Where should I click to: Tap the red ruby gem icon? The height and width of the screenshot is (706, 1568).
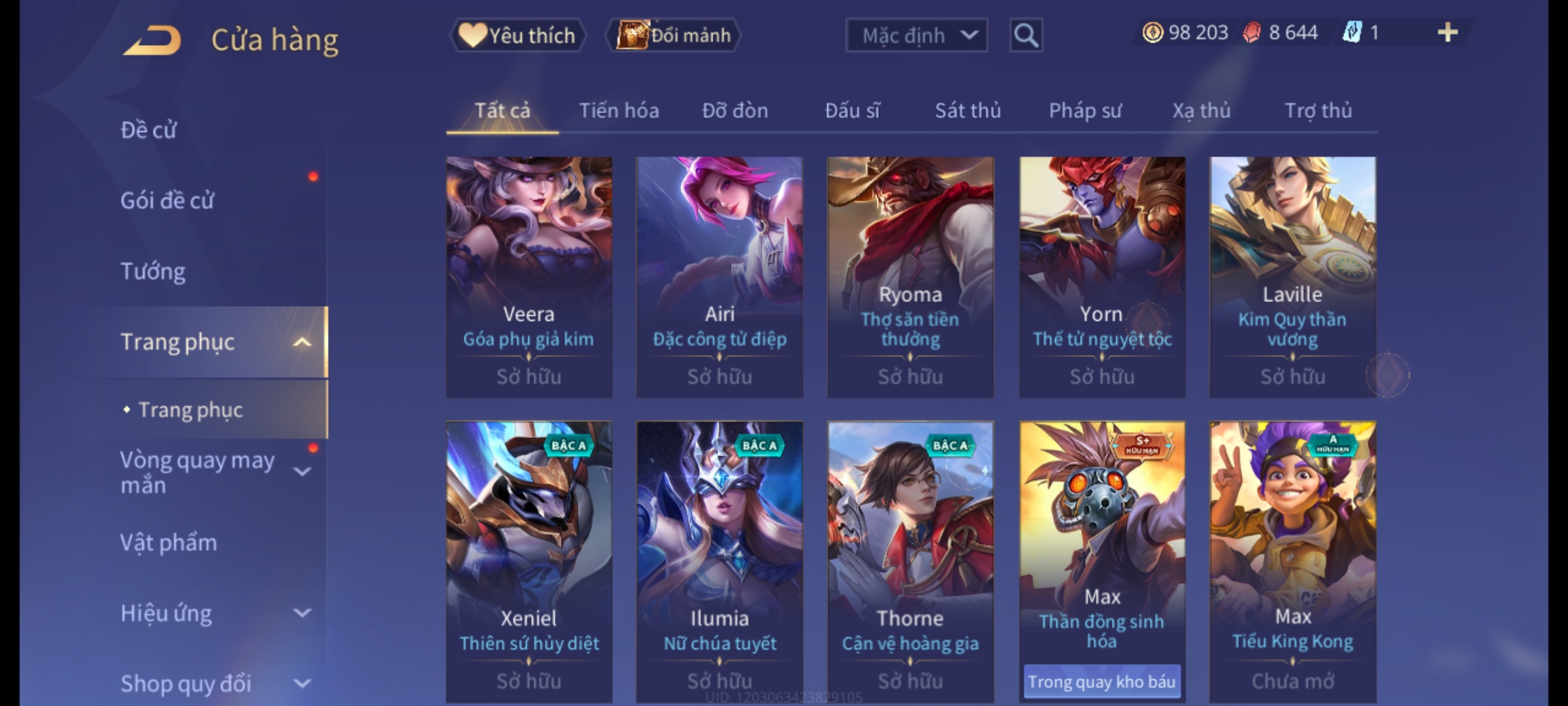tap(1251, 33)
